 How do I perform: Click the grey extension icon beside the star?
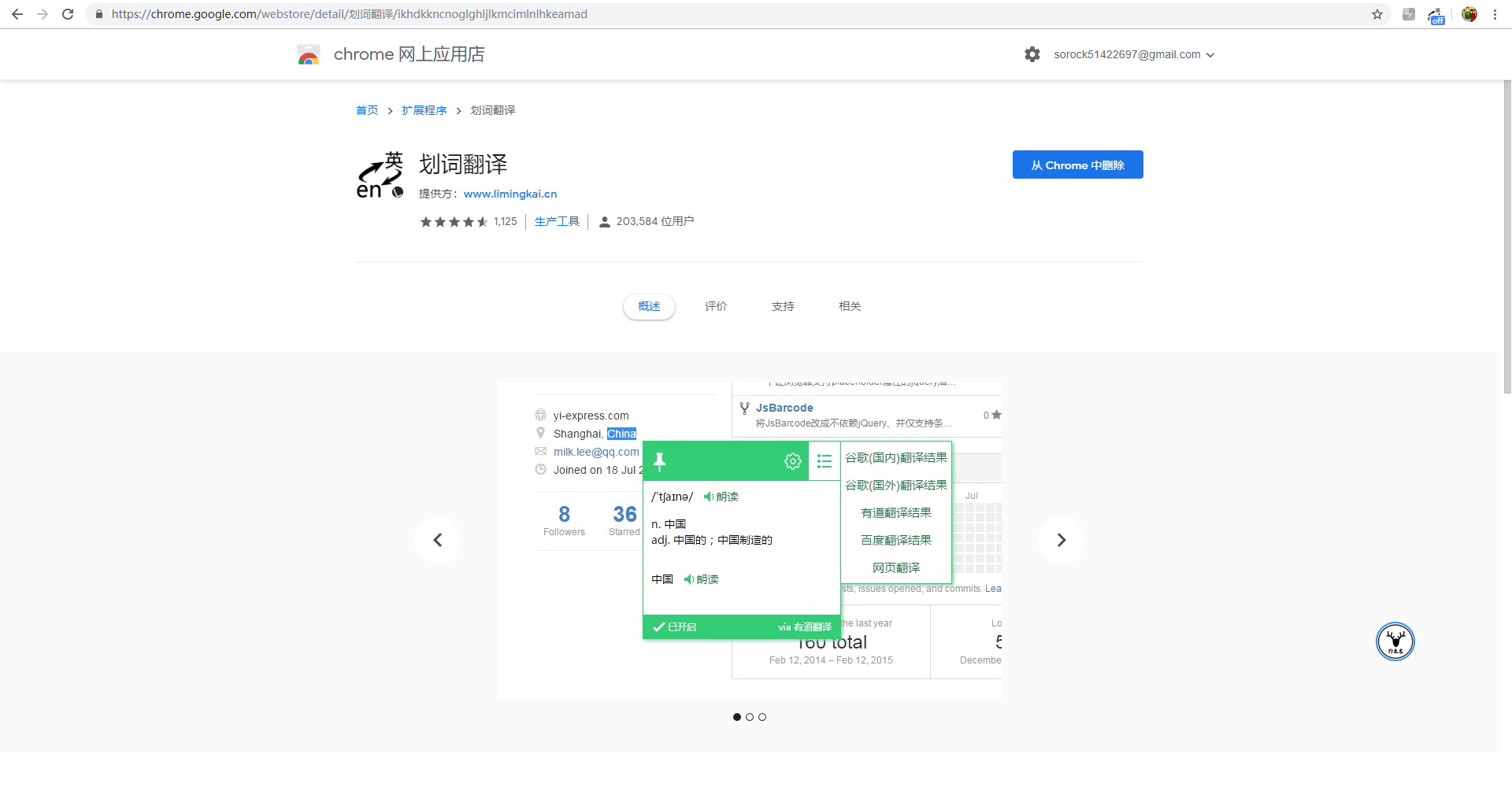[x=1409, y=14]
